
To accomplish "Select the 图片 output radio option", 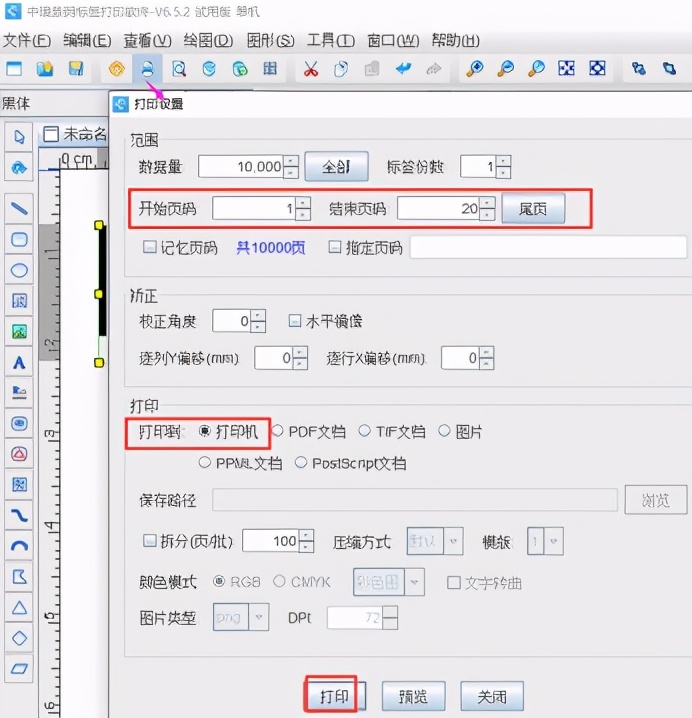I will 444,431.
